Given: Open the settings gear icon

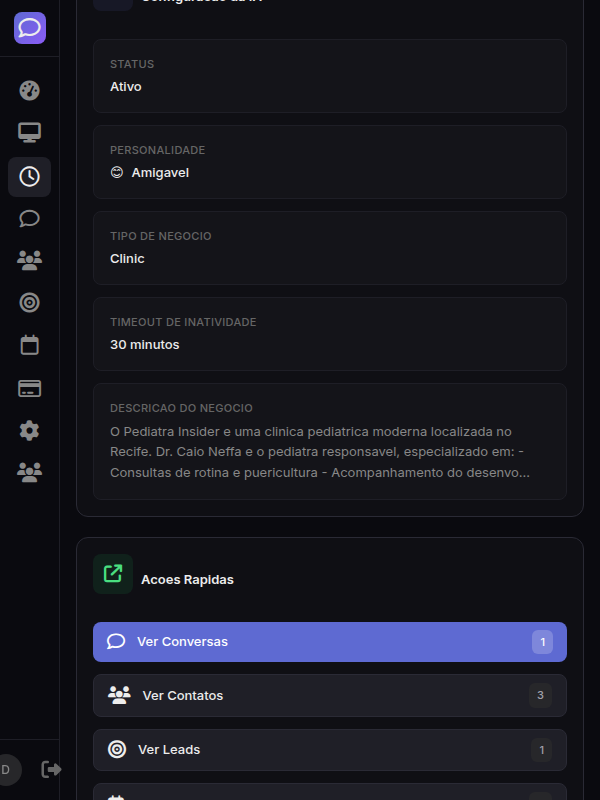Looking at the screenshot, I should click(x=29, y=430).
